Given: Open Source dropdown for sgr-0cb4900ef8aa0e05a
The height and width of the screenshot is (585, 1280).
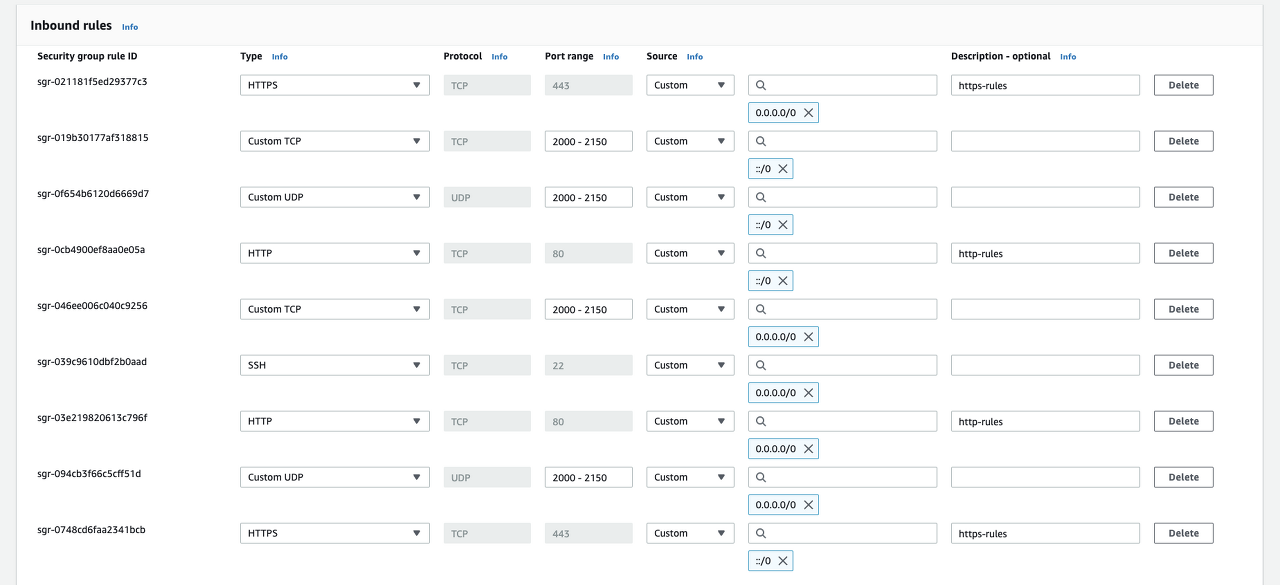Looking at the screenshot, I should pos(690,253).
